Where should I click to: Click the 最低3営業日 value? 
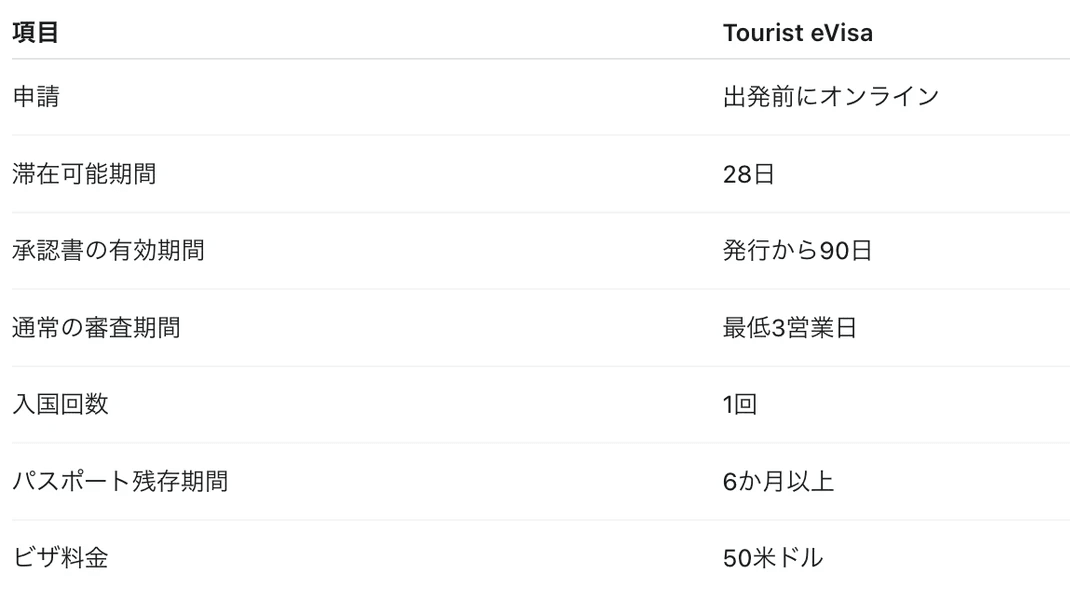coord(790,328)
